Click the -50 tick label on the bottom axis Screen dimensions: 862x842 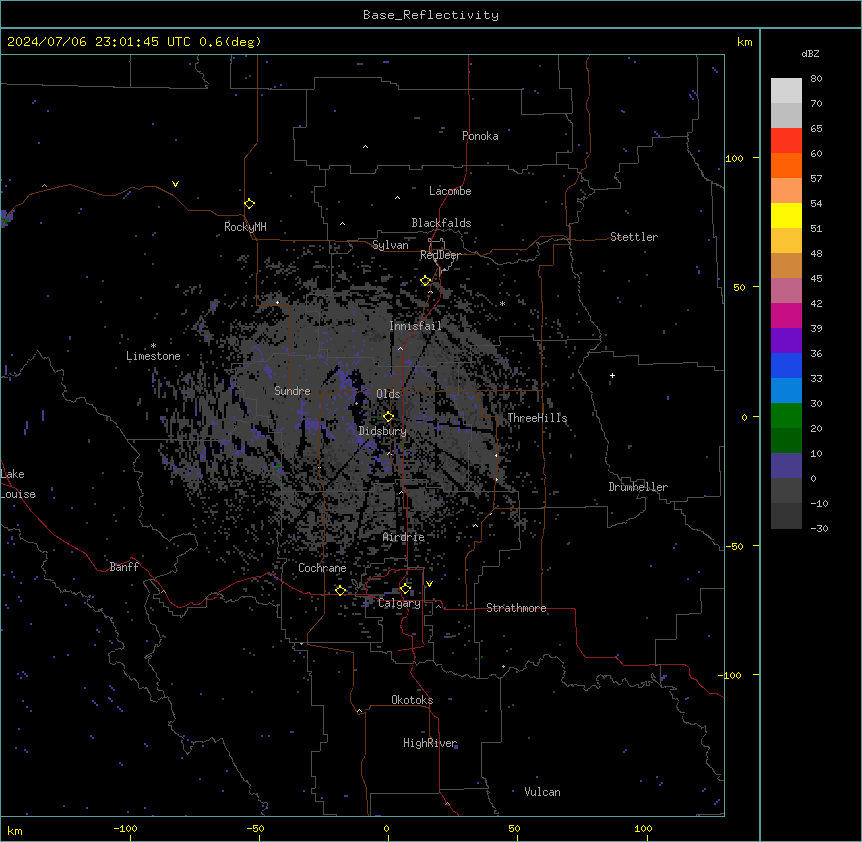click(255, 828)
